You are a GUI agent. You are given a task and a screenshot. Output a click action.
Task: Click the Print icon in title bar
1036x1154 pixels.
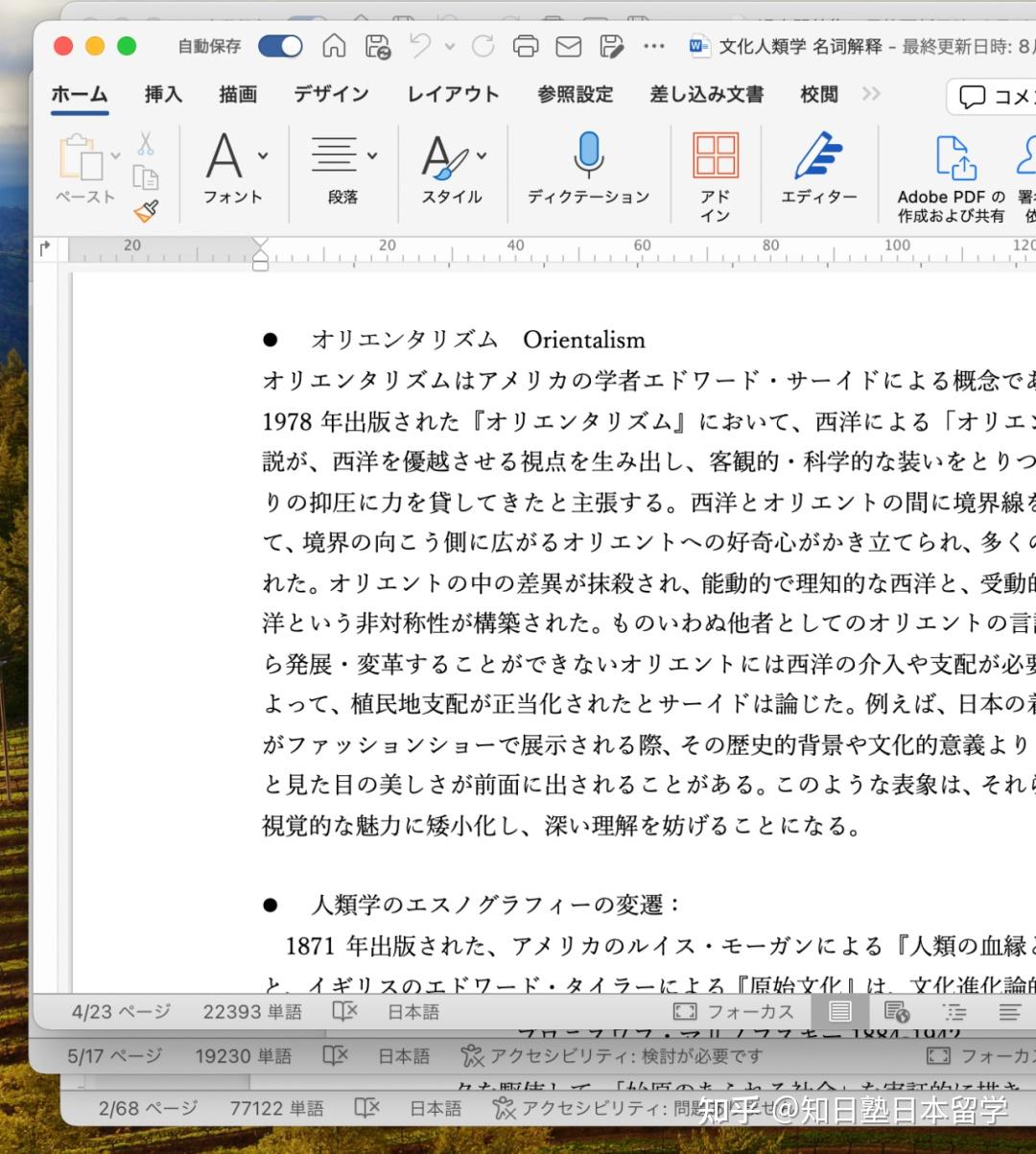(525, 46)
